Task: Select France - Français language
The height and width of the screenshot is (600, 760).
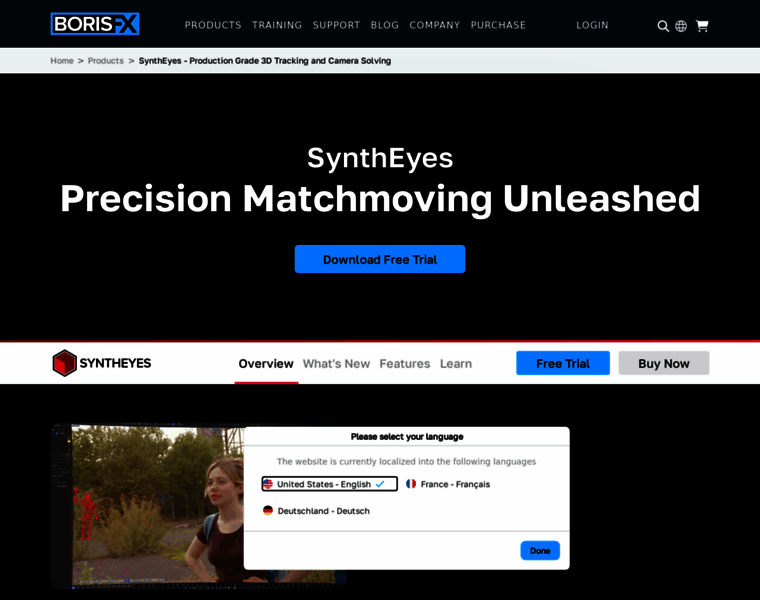Action: coord(448,484)
